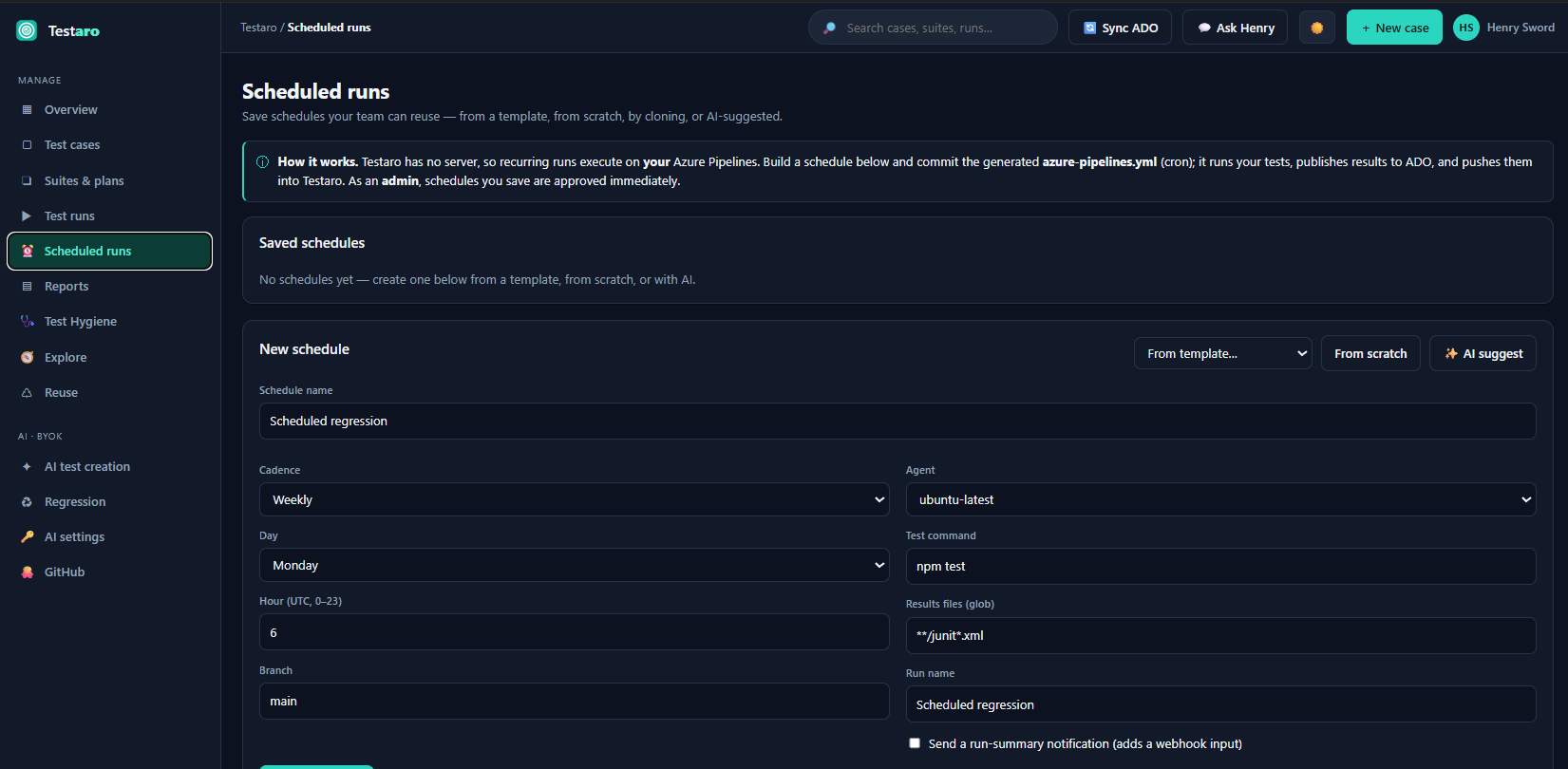Image resolution: width=1568 pixels, height=769 pixels.
Task: Click the Testaro logo icon
Action: click(27, 30)
